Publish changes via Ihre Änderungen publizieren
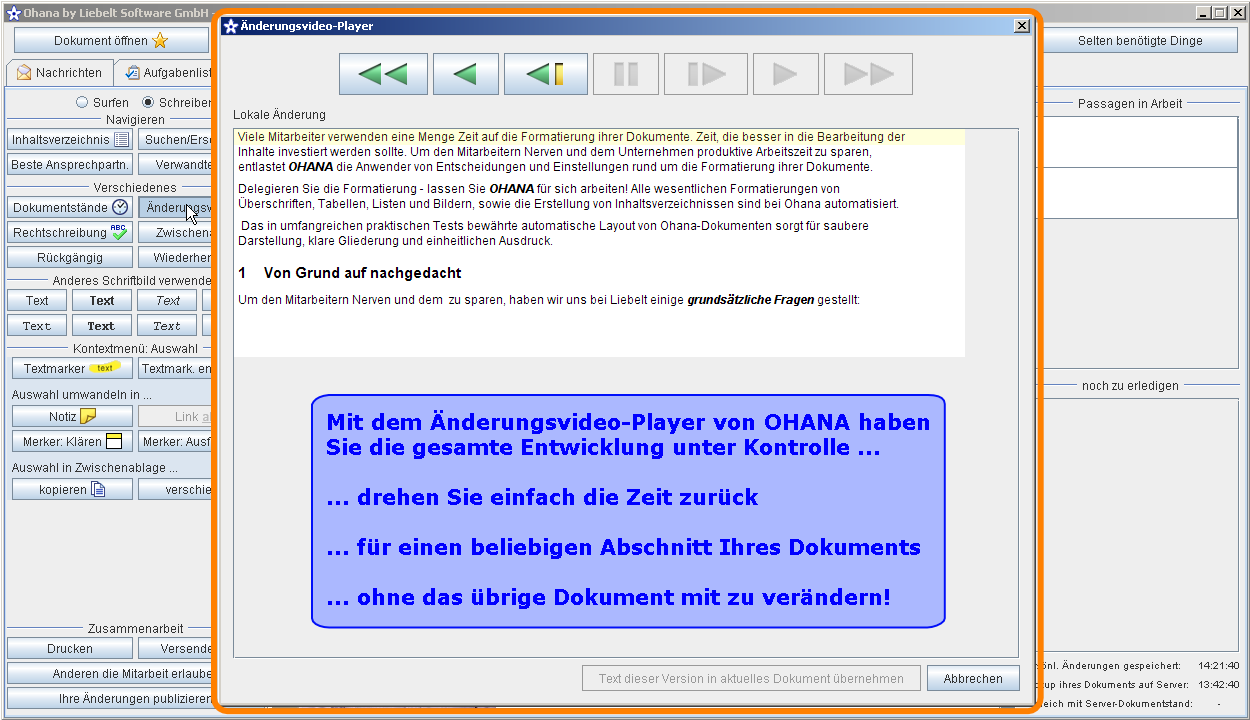 110,699
